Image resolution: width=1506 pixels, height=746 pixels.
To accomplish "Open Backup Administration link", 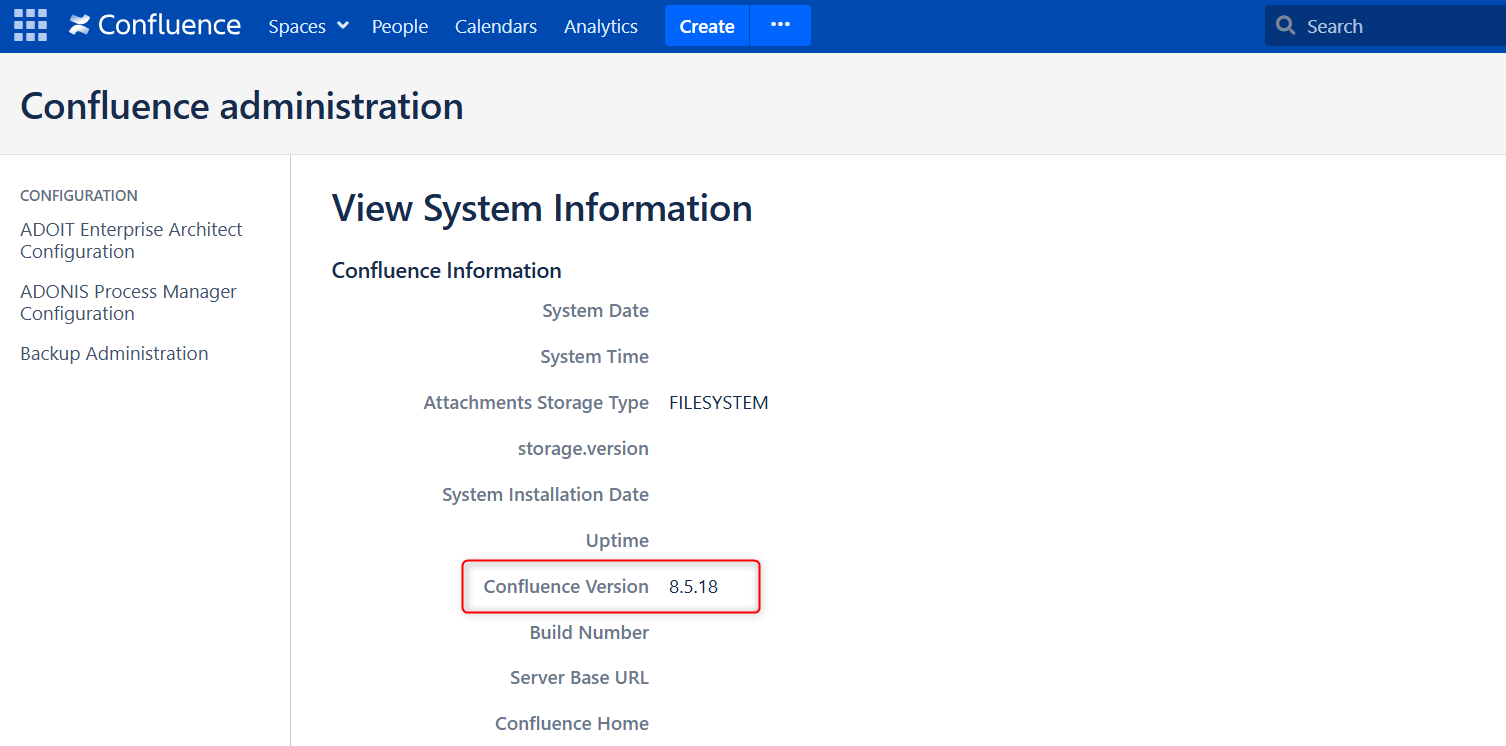I will 114,353.
